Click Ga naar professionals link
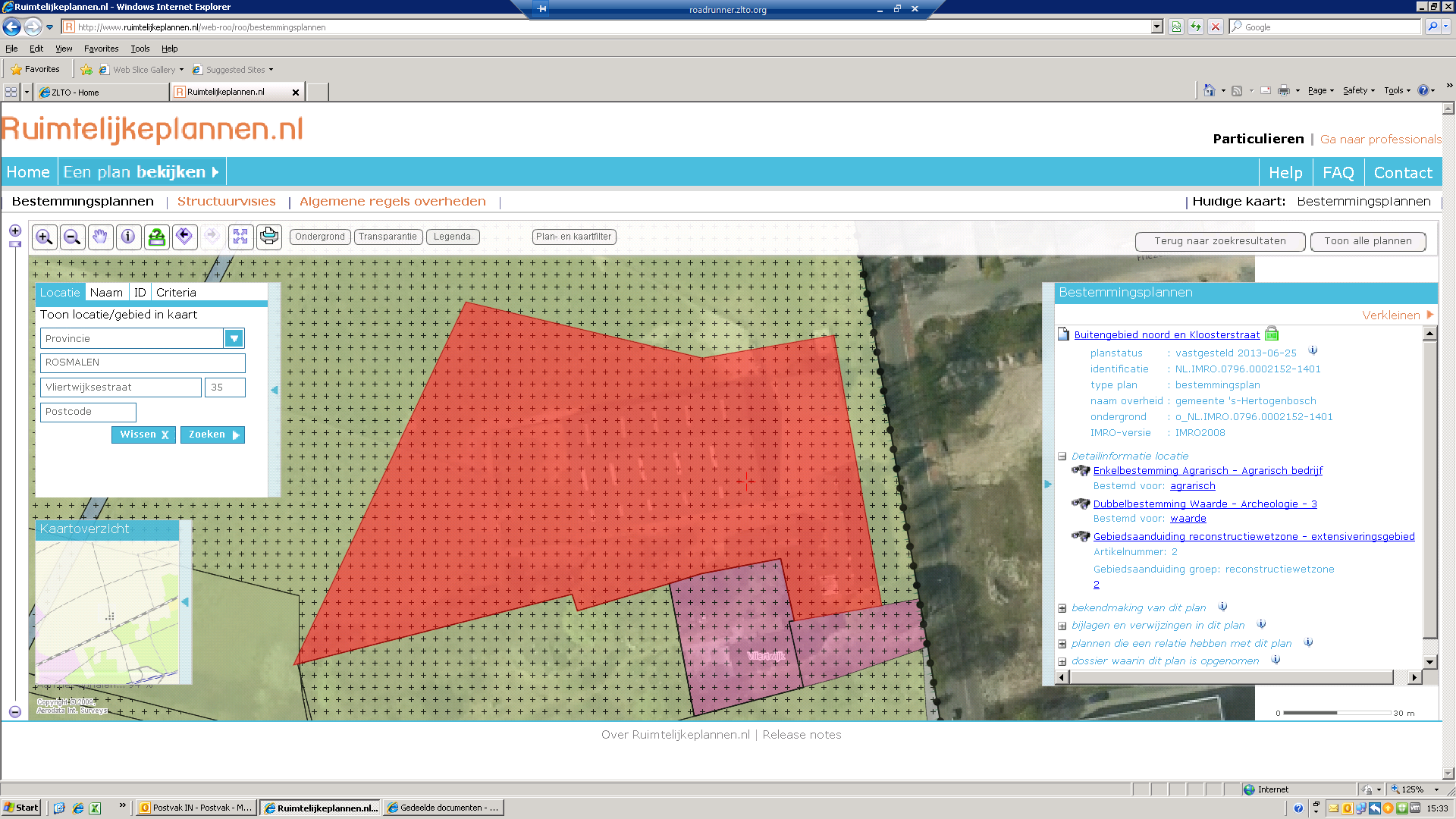 [x=1380, y=139]
